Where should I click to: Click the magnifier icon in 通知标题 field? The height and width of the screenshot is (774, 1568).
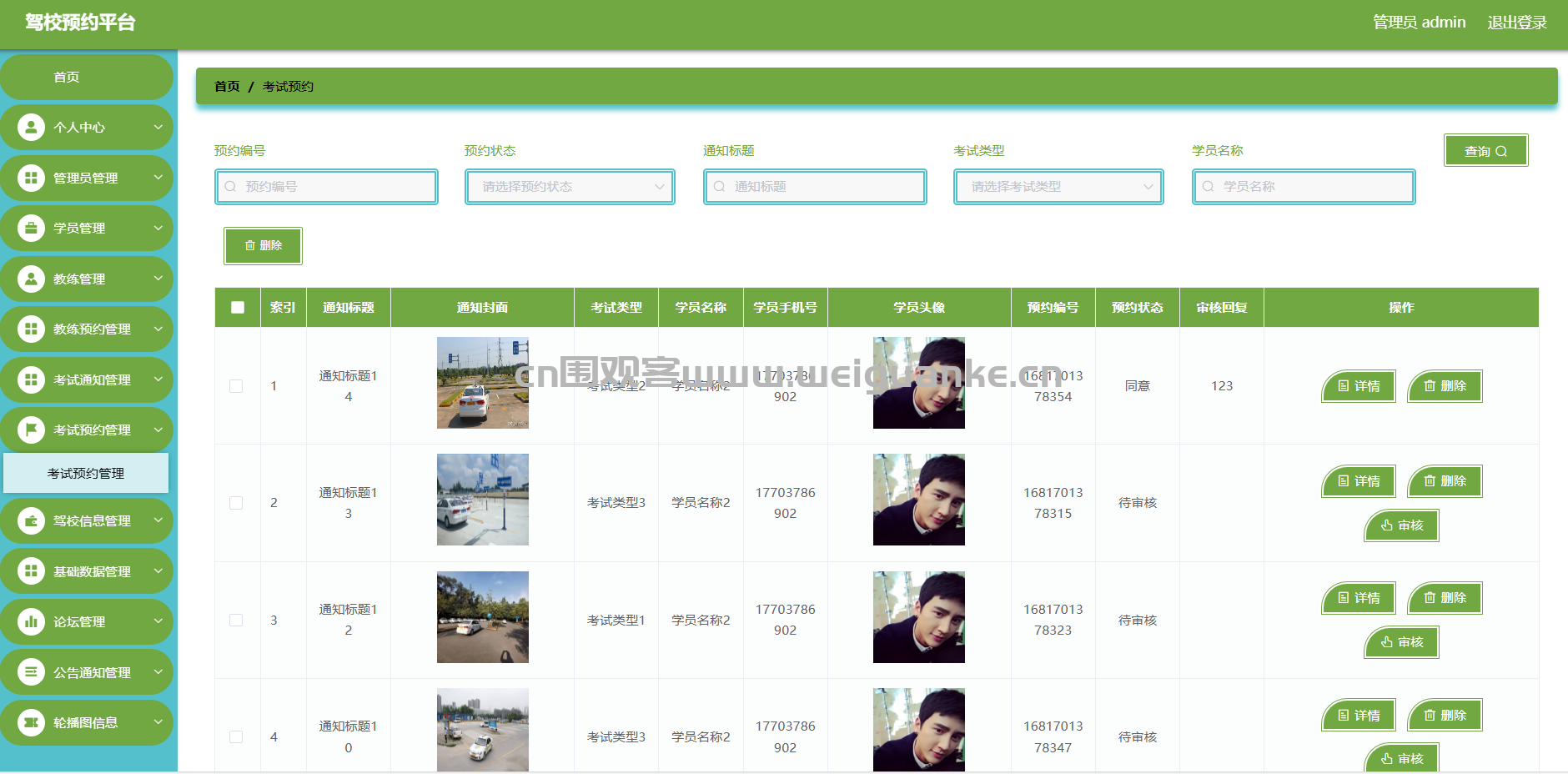(719, 187)
